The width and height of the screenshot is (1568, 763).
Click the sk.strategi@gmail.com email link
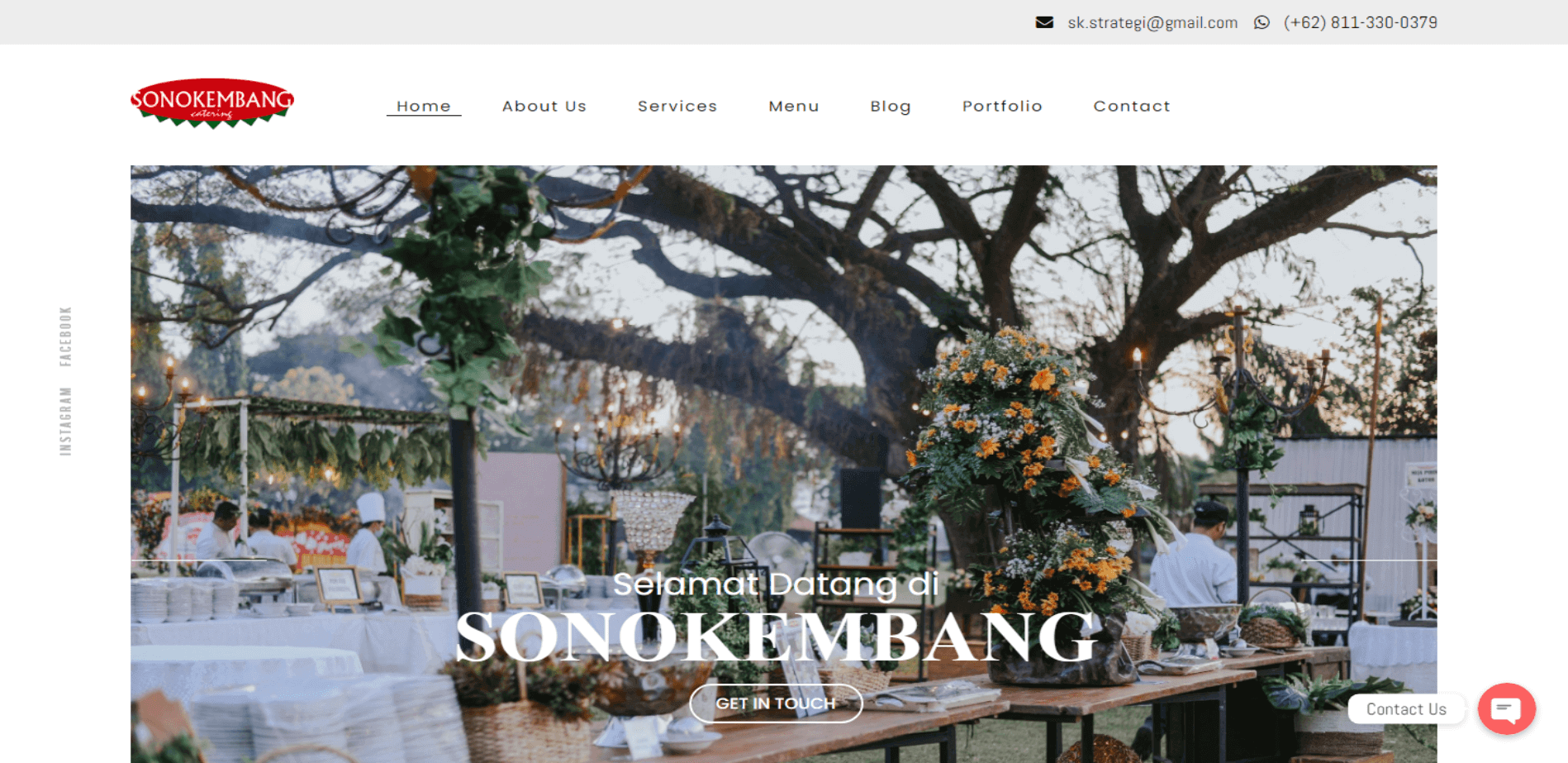1152,22
